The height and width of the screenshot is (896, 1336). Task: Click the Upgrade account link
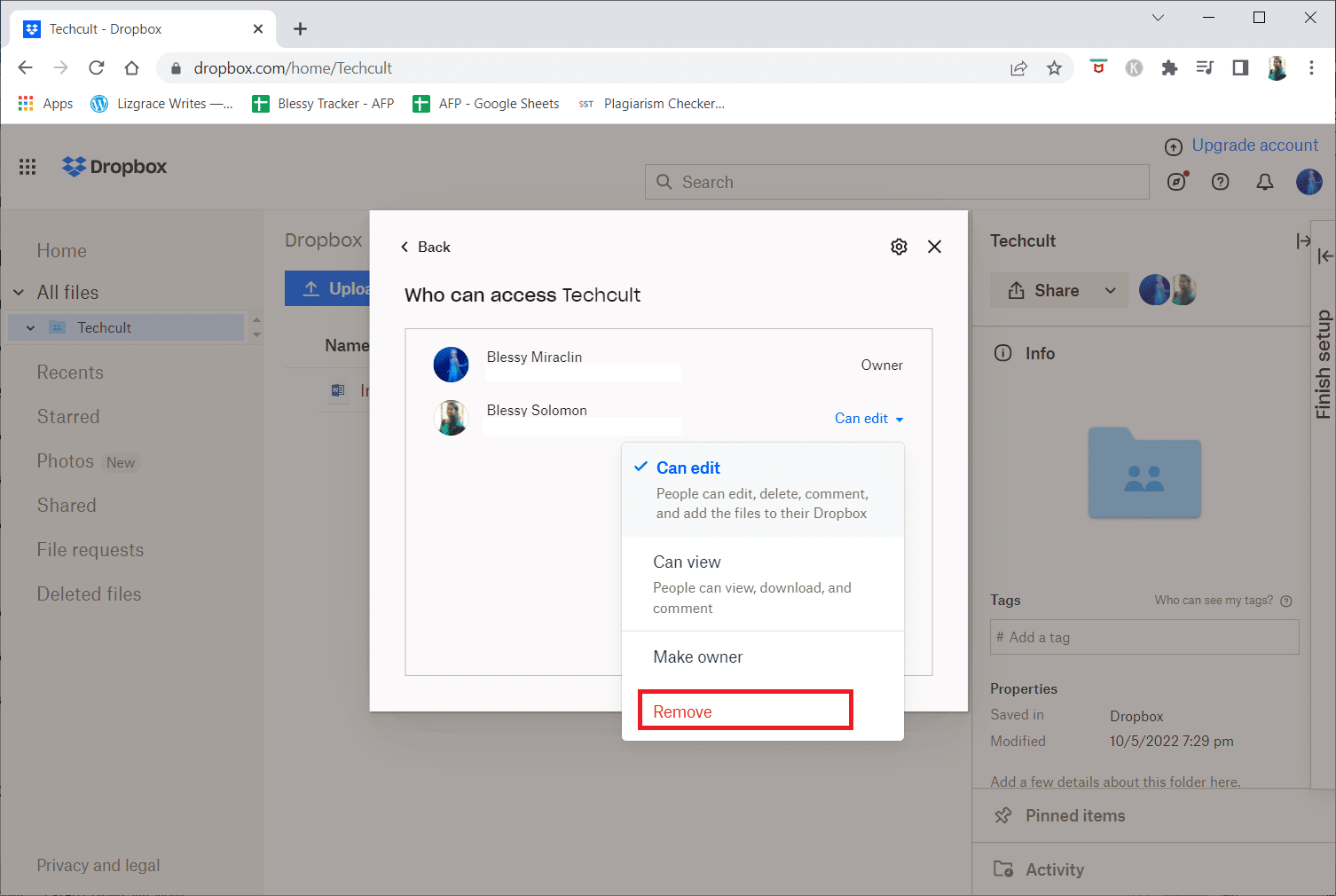(x=1254, y=145)
